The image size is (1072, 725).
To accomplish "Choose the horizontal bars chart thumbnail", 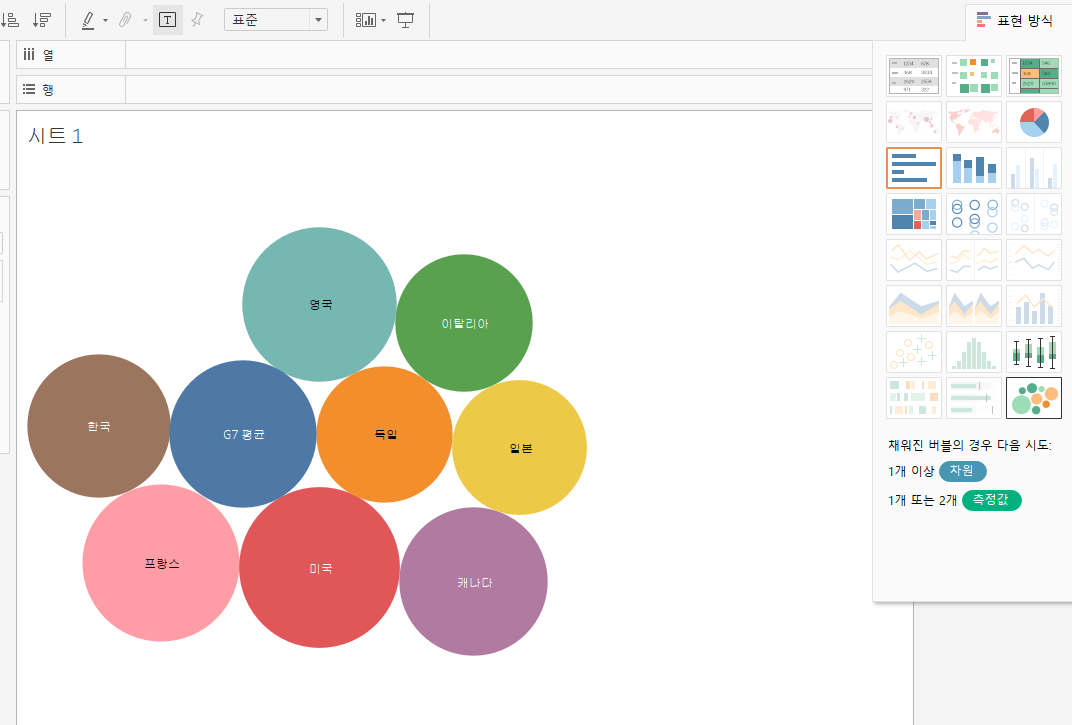I will (x=913, y=168).
